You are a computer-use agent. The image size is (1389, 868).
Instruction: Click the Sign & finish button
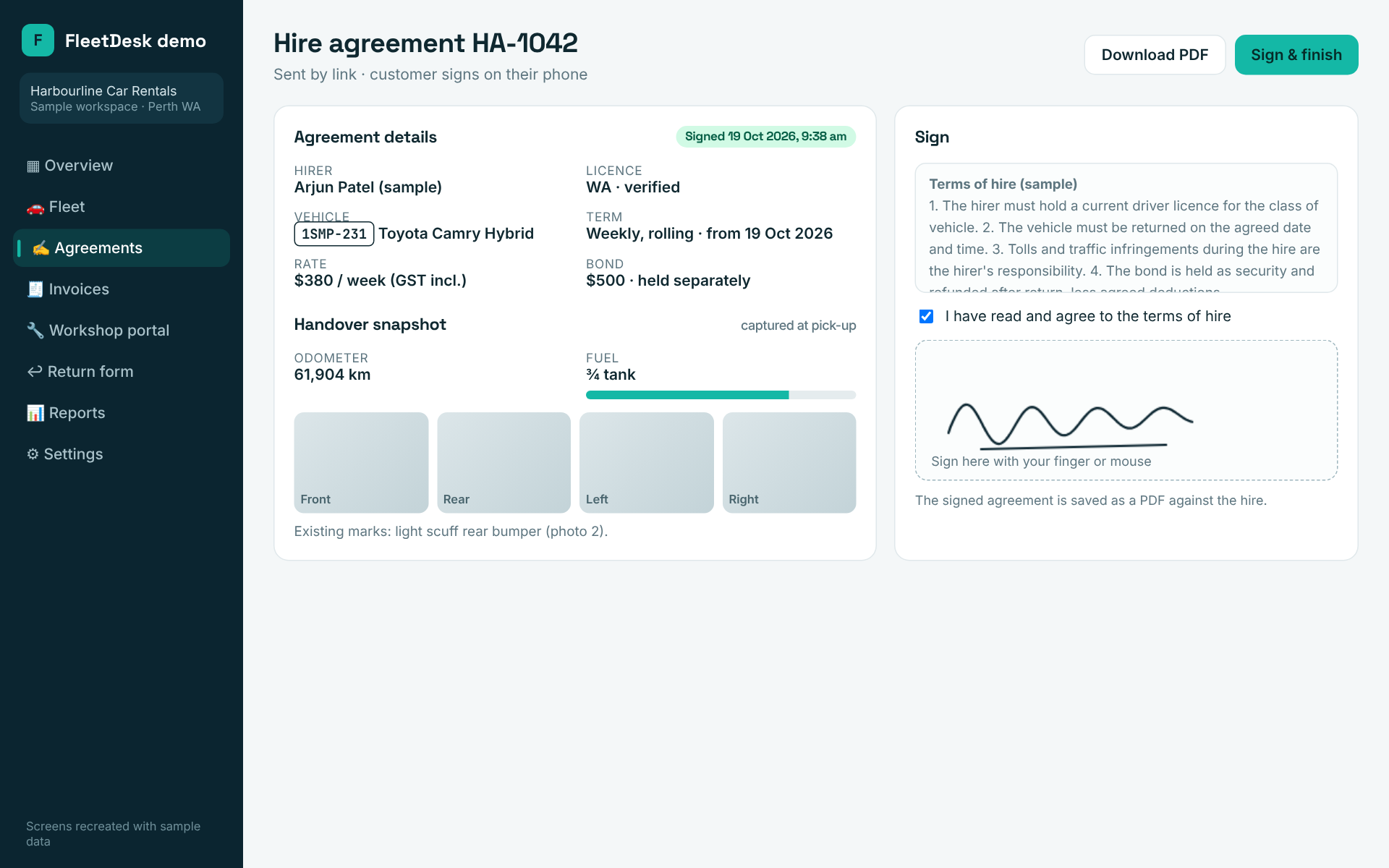click(1296, 55)
